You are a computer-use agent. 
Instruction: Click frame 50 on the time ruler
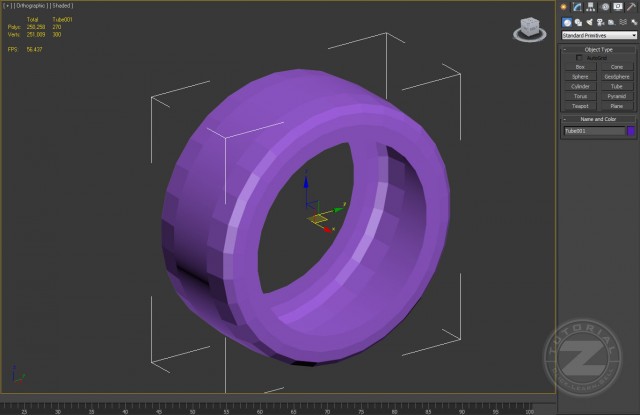[192, 411]
